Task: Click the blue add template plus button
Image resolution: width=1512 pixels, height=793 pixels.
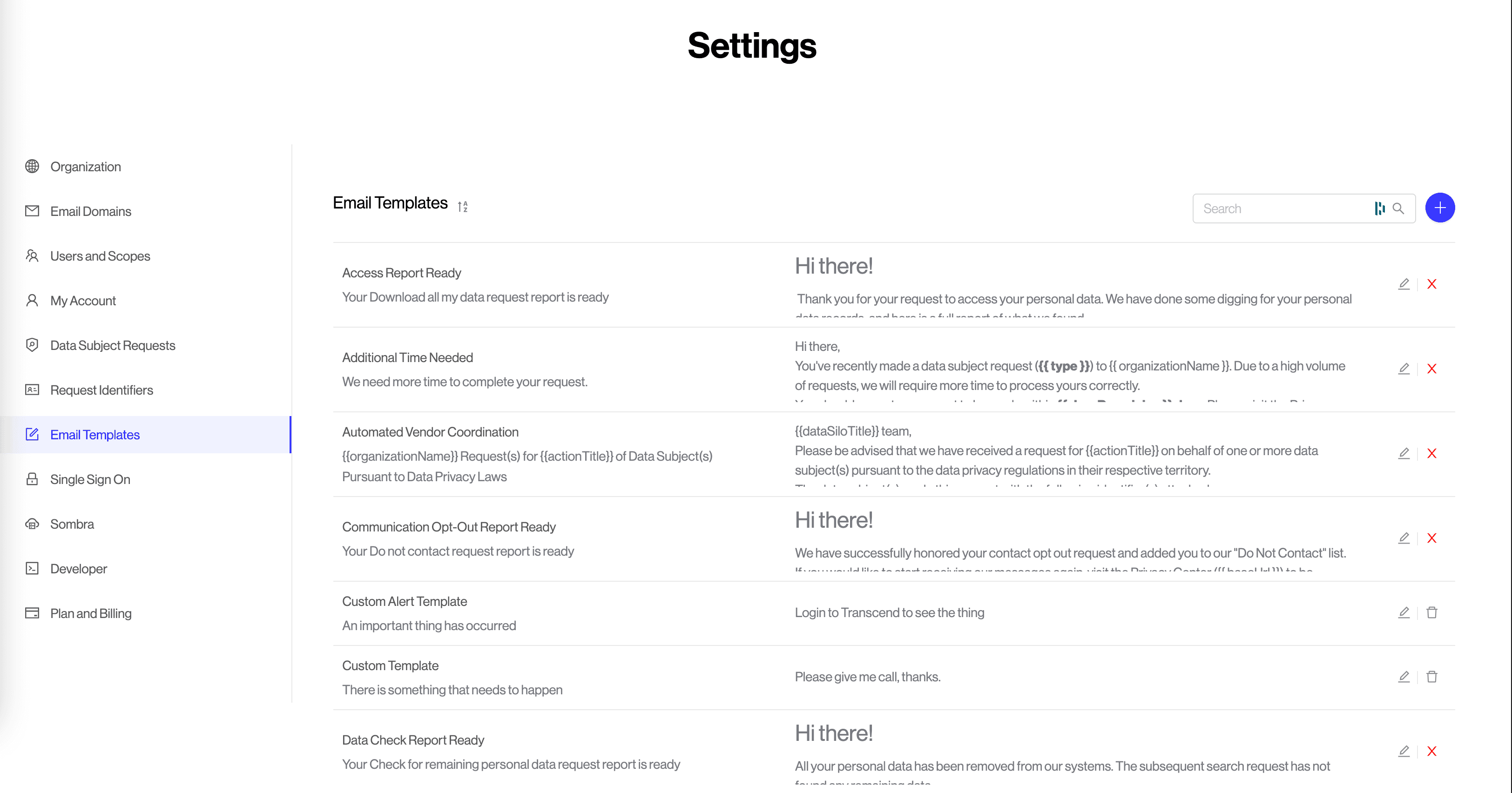Action: [1439, 208]
